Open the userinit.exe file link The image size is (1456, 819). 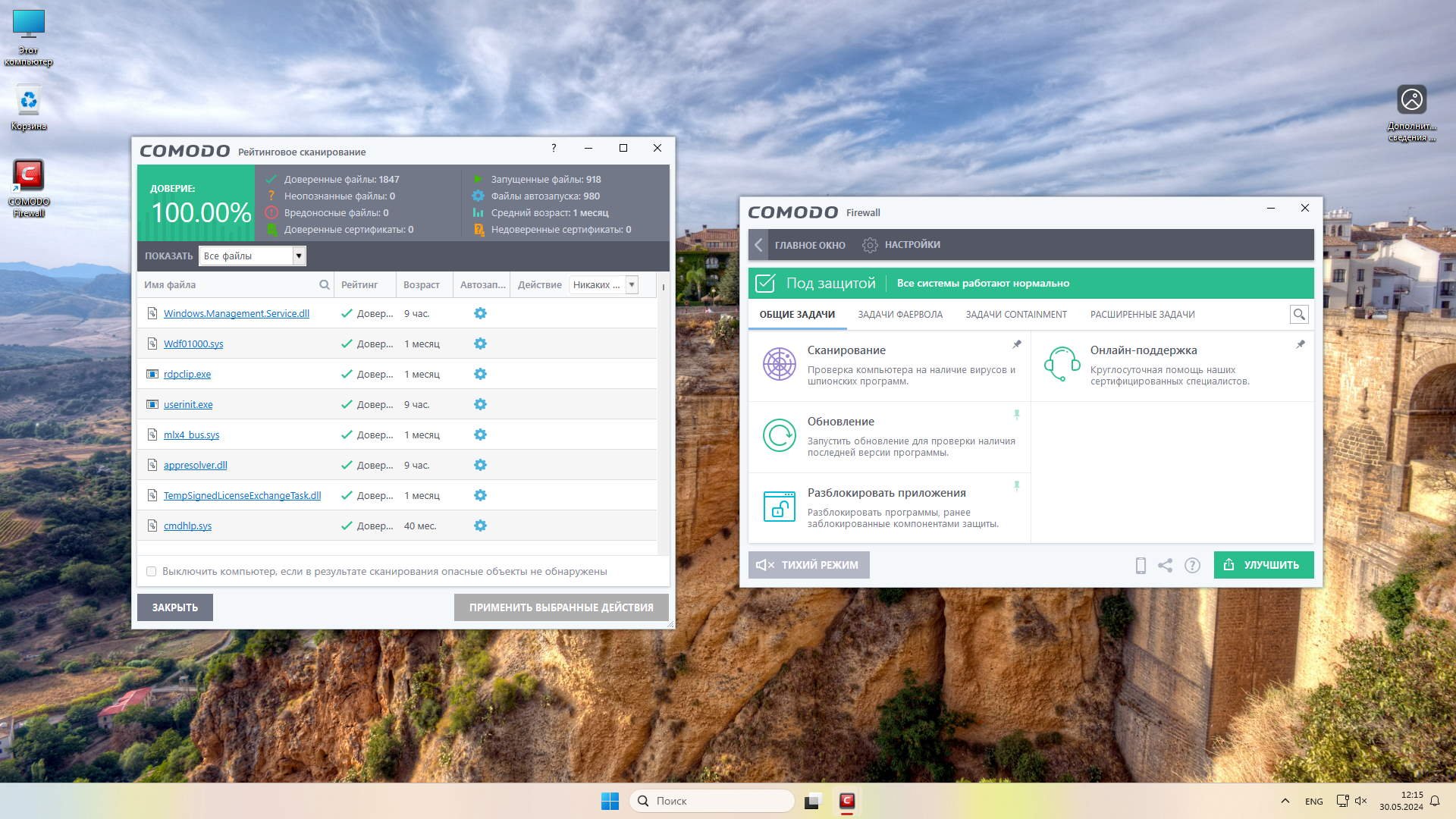point(188,404)
